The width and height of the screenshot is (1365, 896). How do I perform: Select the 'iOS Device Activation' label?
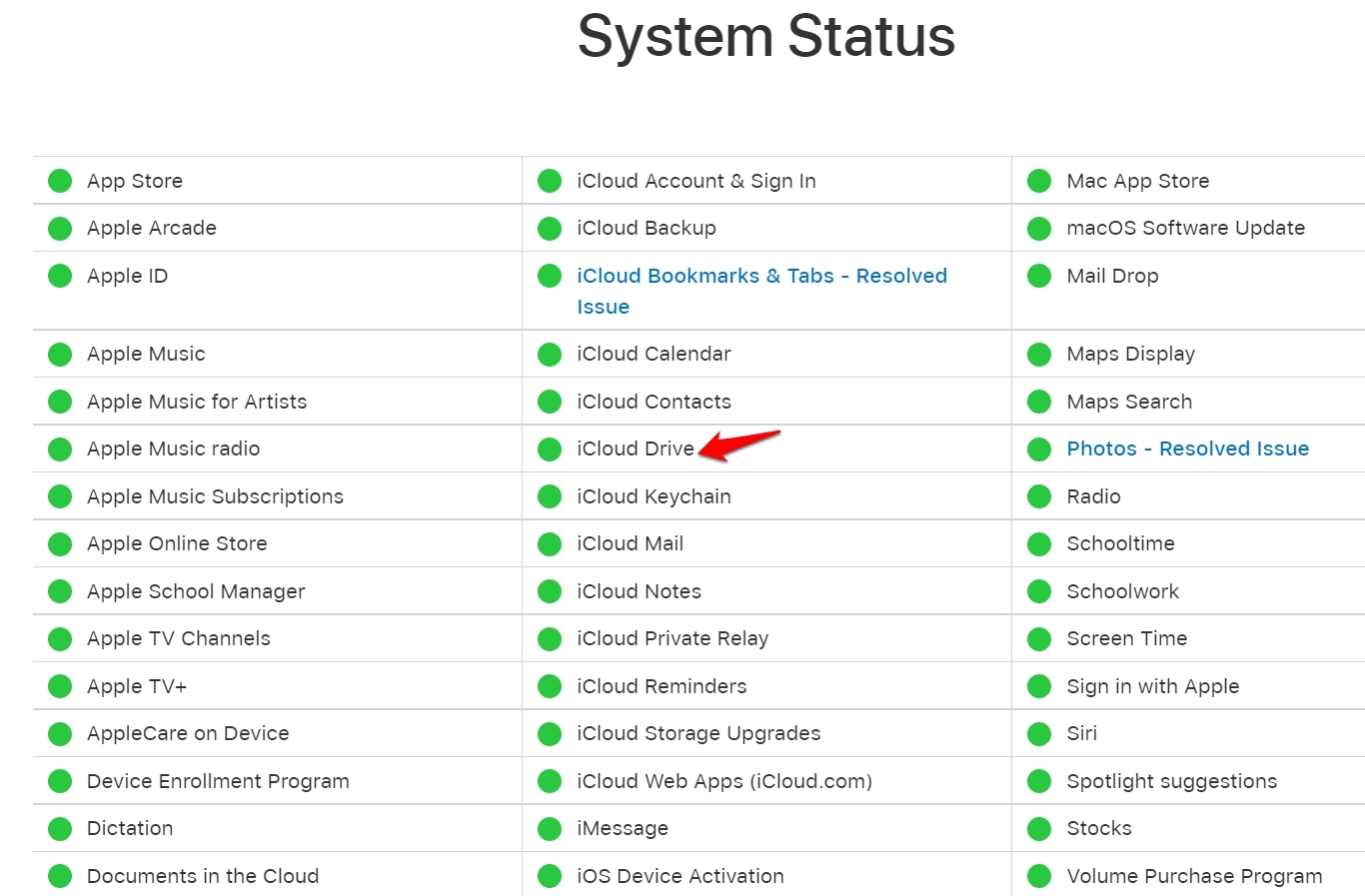(x=681, y=876)
